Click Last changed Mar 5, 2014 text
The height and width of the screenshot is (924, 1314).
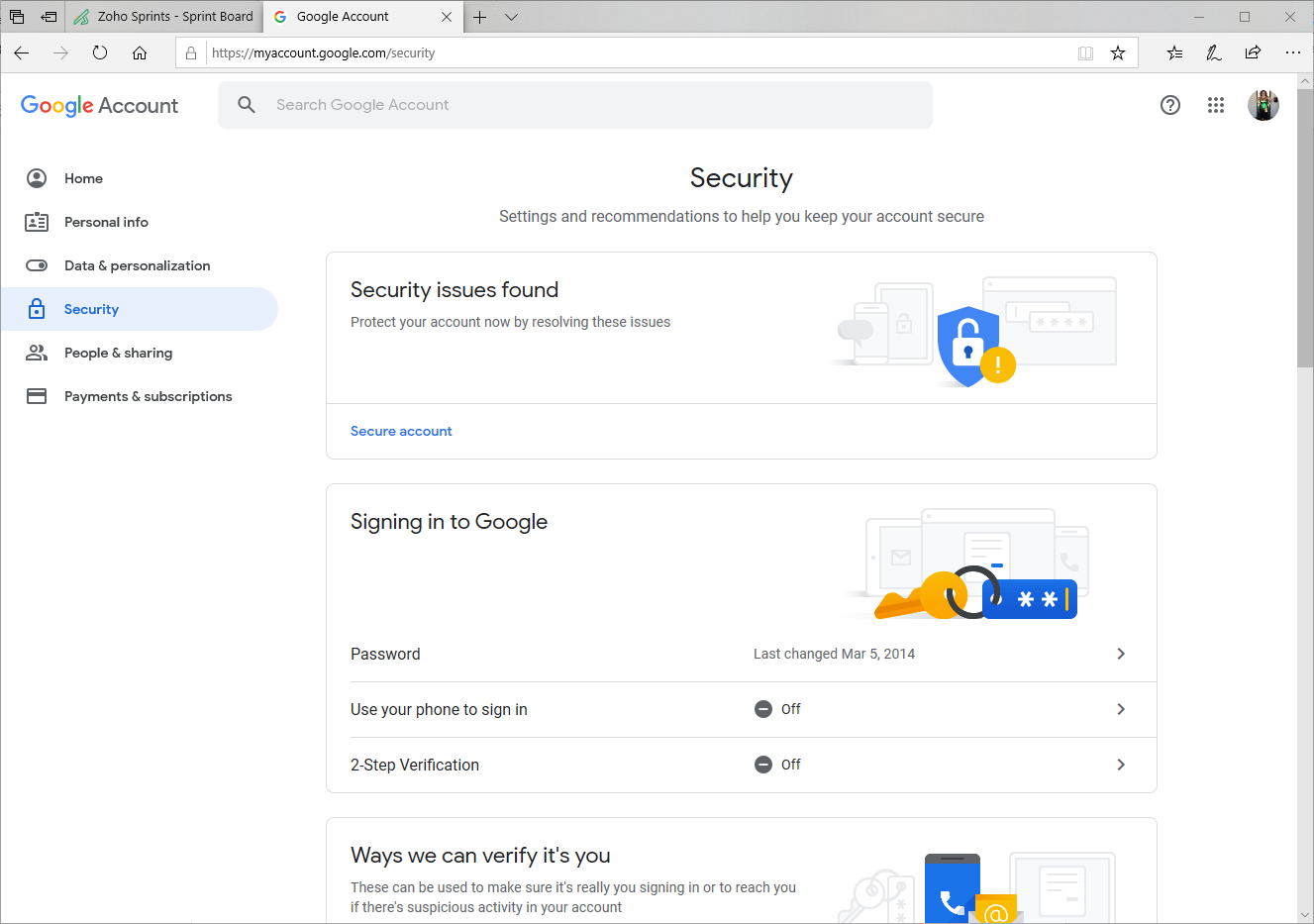point(834,654)
